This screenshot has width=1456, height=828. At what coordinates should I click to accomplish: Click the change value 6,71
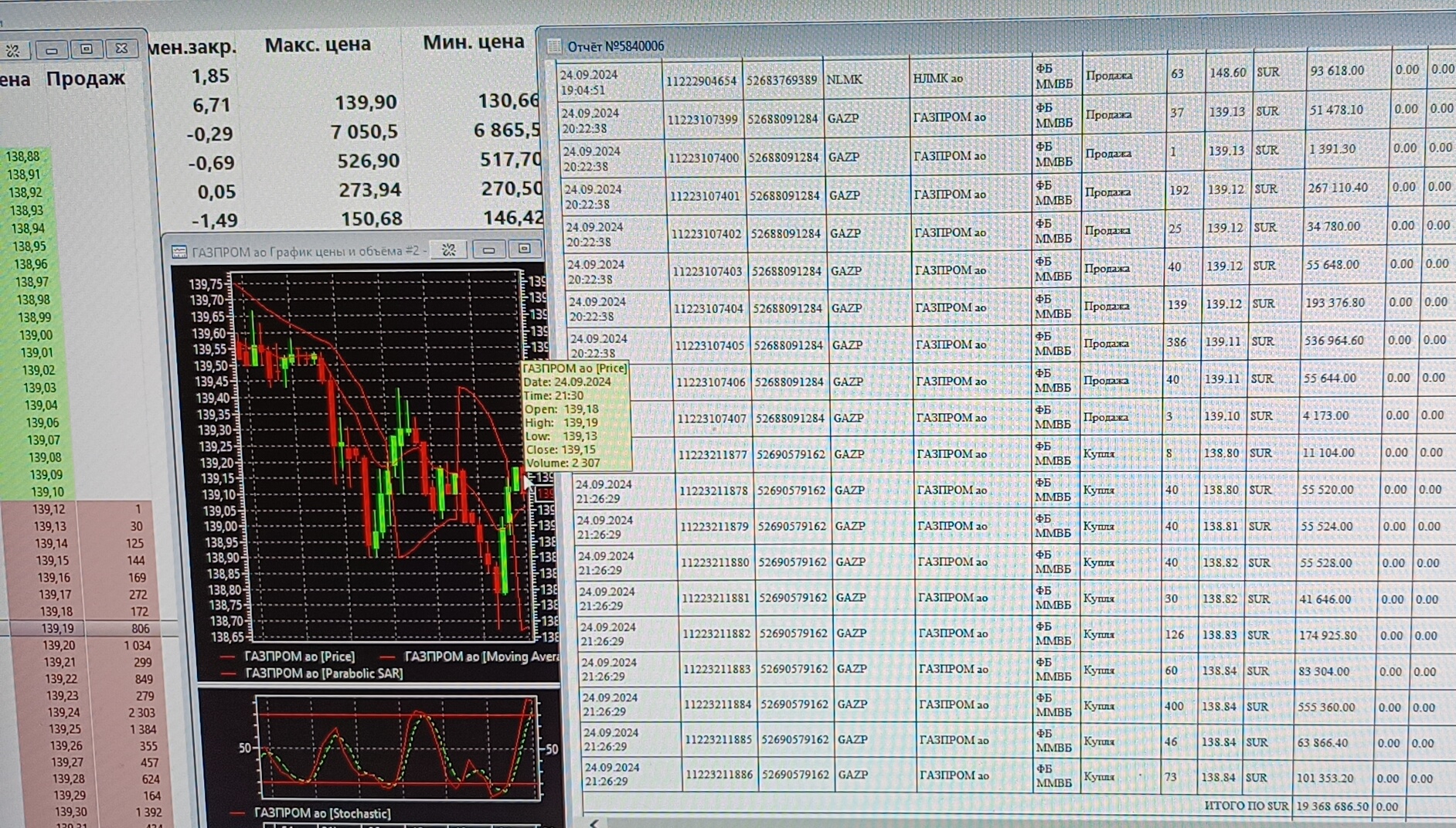211,105
